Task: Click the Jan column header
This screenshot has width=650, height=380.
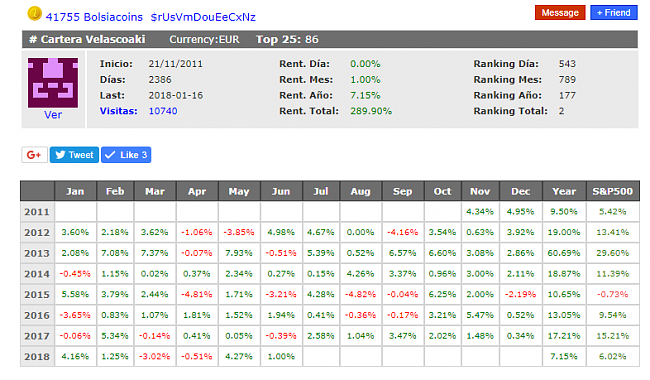Action: click(x=75, y=191)
